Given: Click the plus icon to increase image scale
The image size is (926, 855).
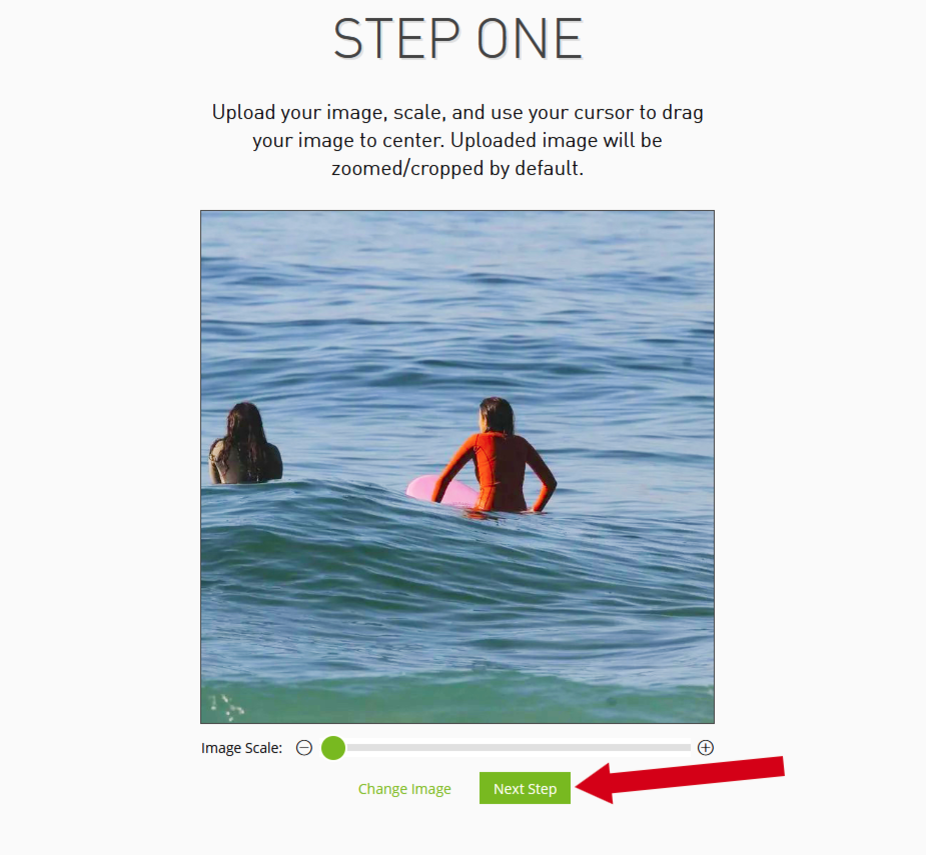Looking at the screenshot, I should point(706,748).
